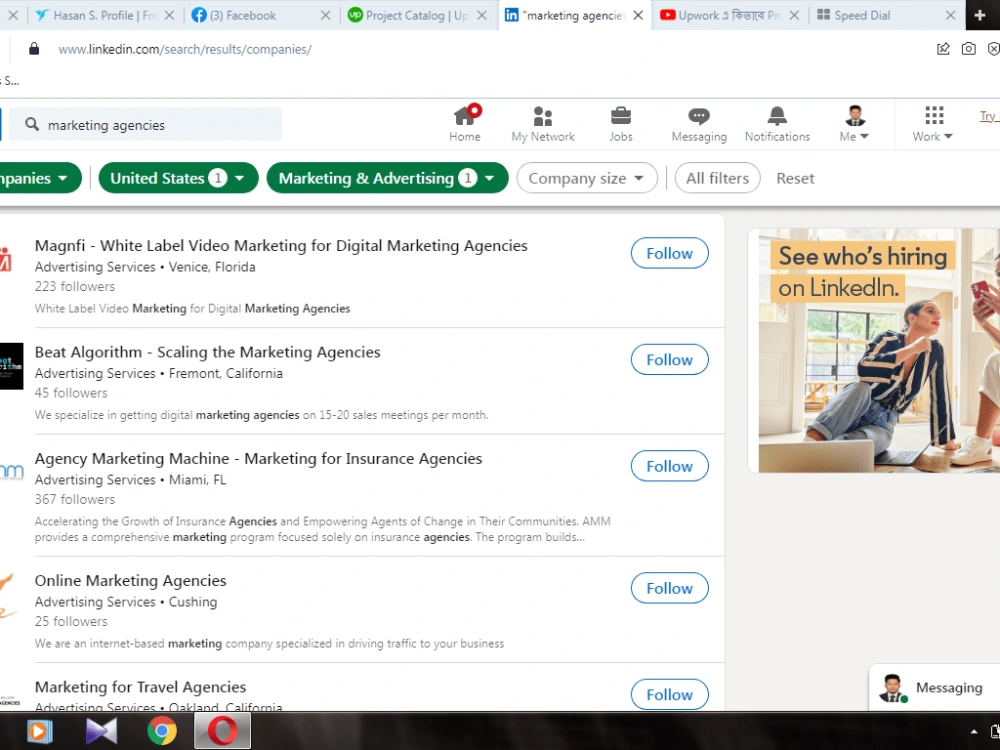The image size is (1000, 750).
Task: Open the Work apps grid menu
Action: pyautogui.click(x=933, y=124)
